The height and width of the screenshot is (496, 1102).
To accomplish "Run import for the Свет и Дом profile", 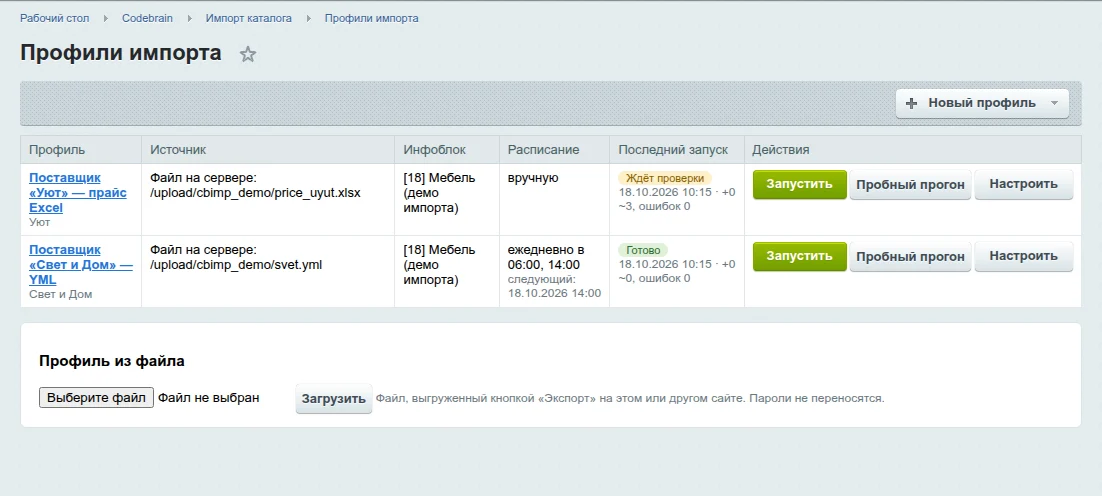I will [x=799, y=256].
